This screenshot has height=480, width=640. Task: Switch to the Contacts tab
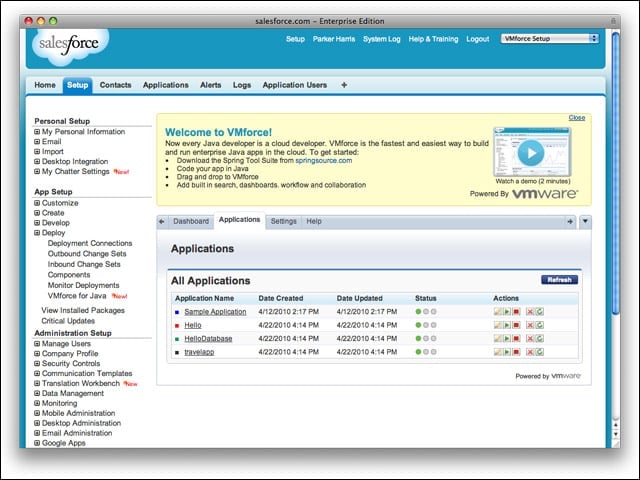[116, 85]
